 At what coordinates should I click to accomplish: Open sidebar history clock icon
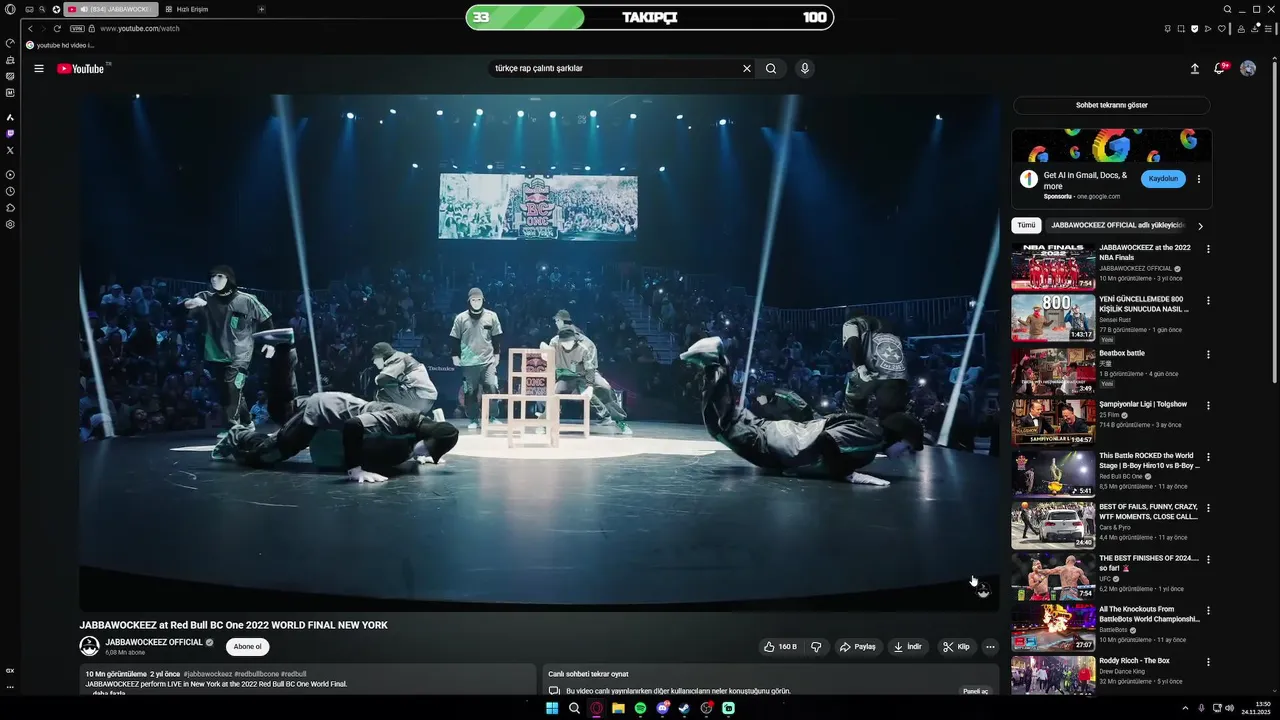[10, 191]
